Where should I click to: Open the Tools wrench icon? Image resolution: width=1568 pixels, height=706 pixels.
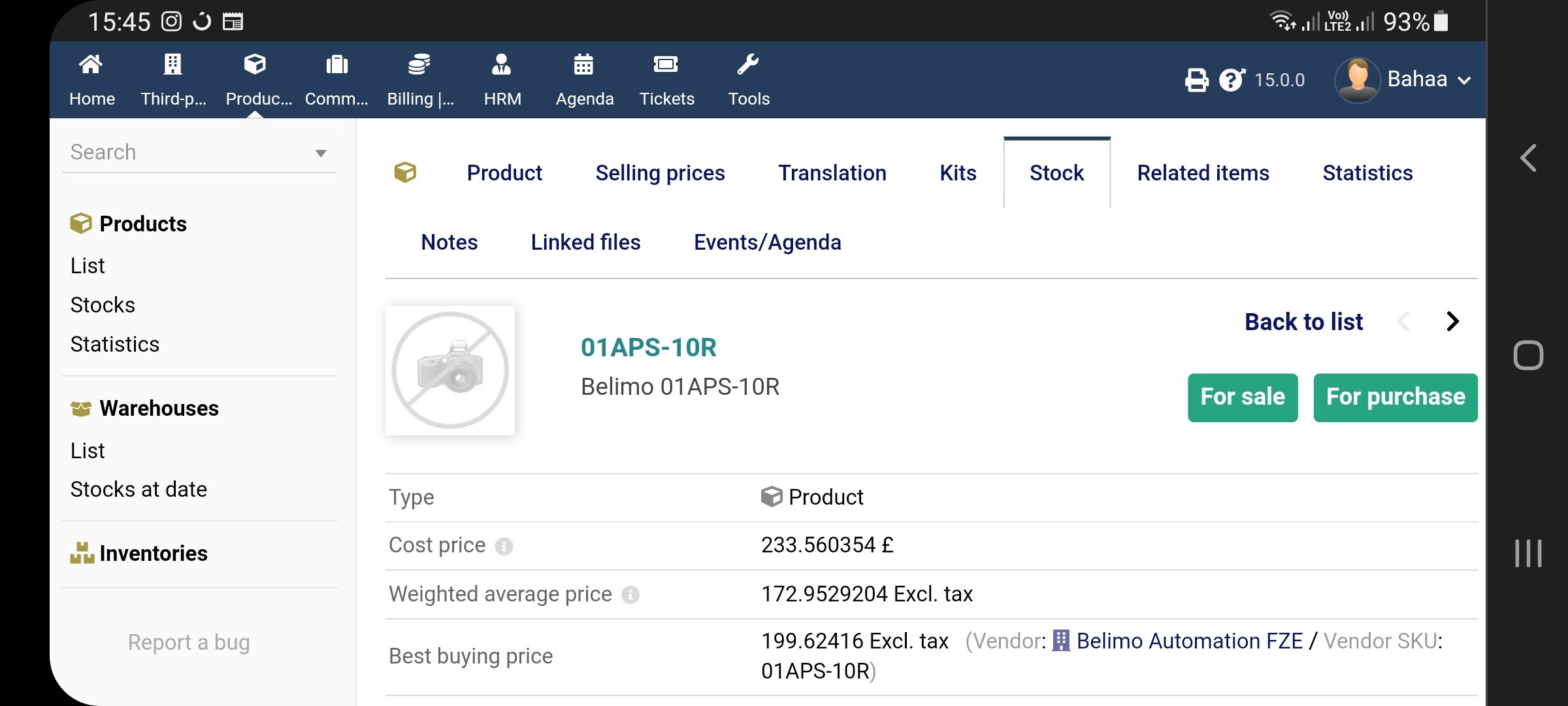748,65
